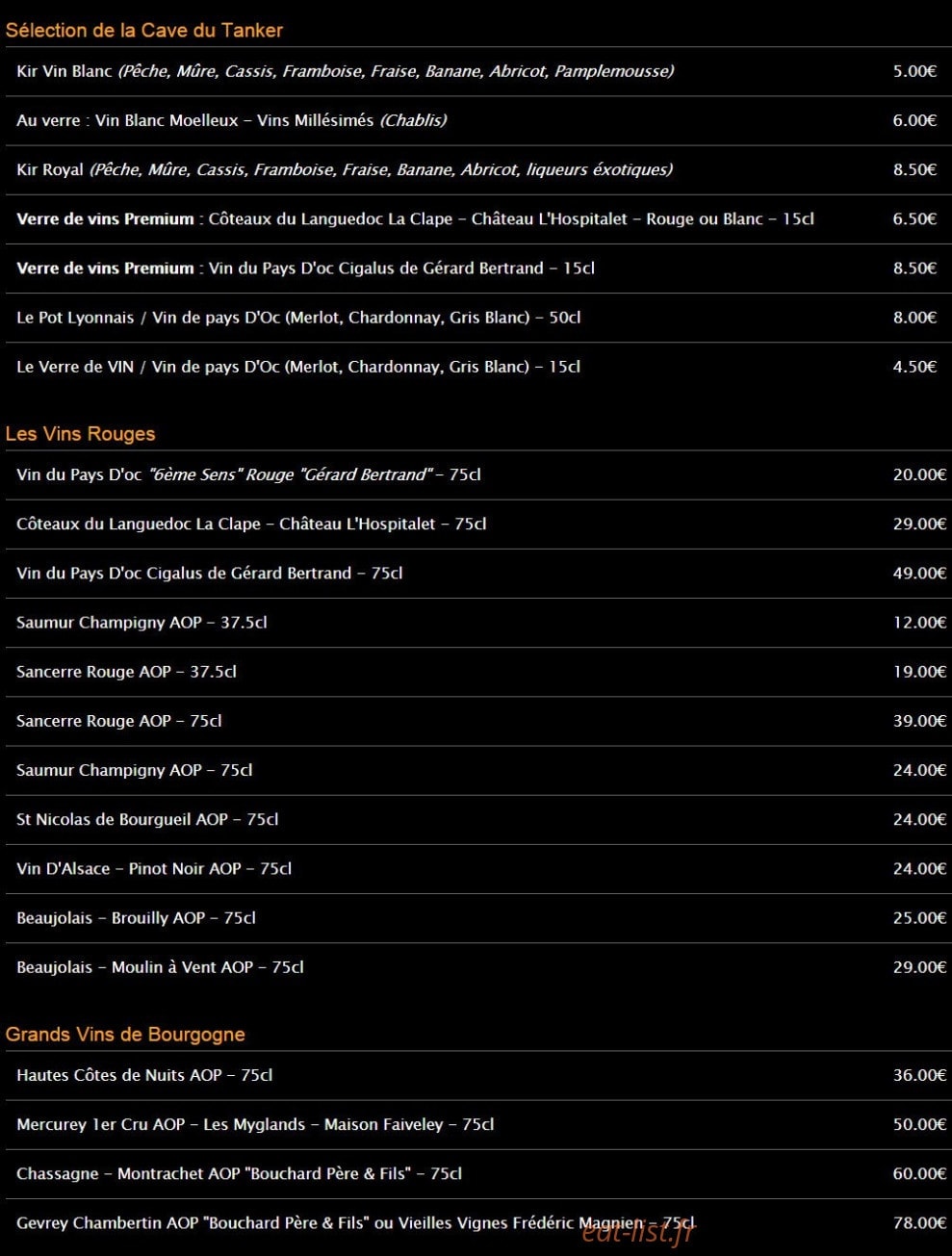Click the 49.00€ Cigalus bottle price
This screenshot has width=952, height=1256.
919,573
